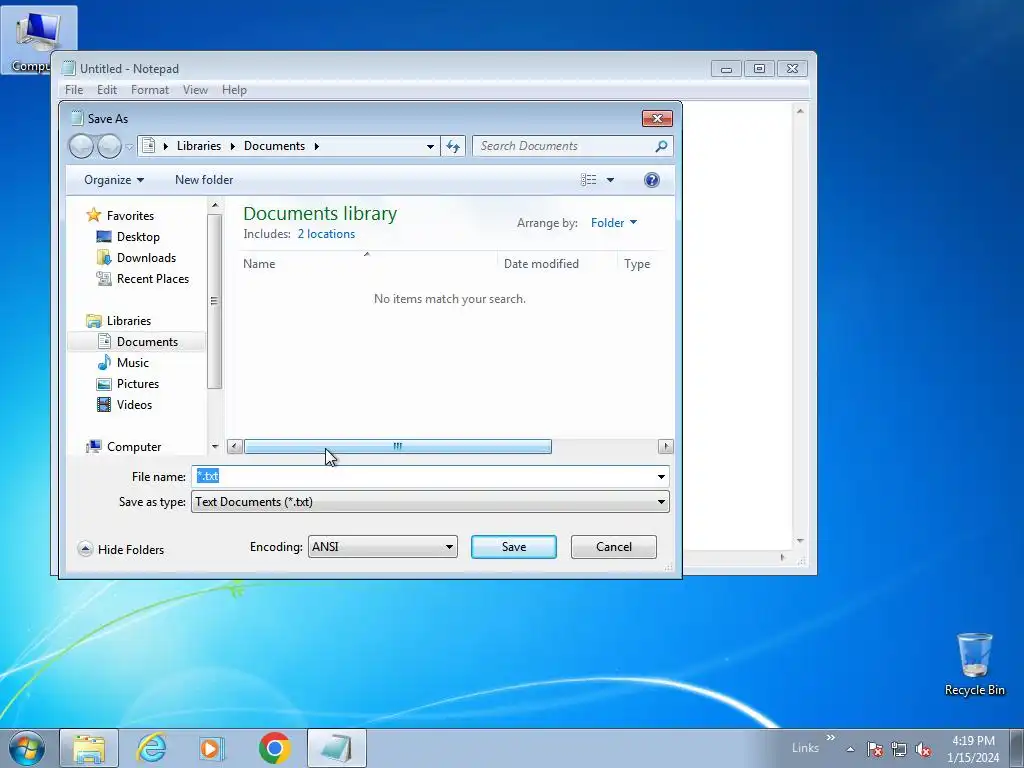
Task: Select Recent Places under Favorites
Action: pos(153,279)
